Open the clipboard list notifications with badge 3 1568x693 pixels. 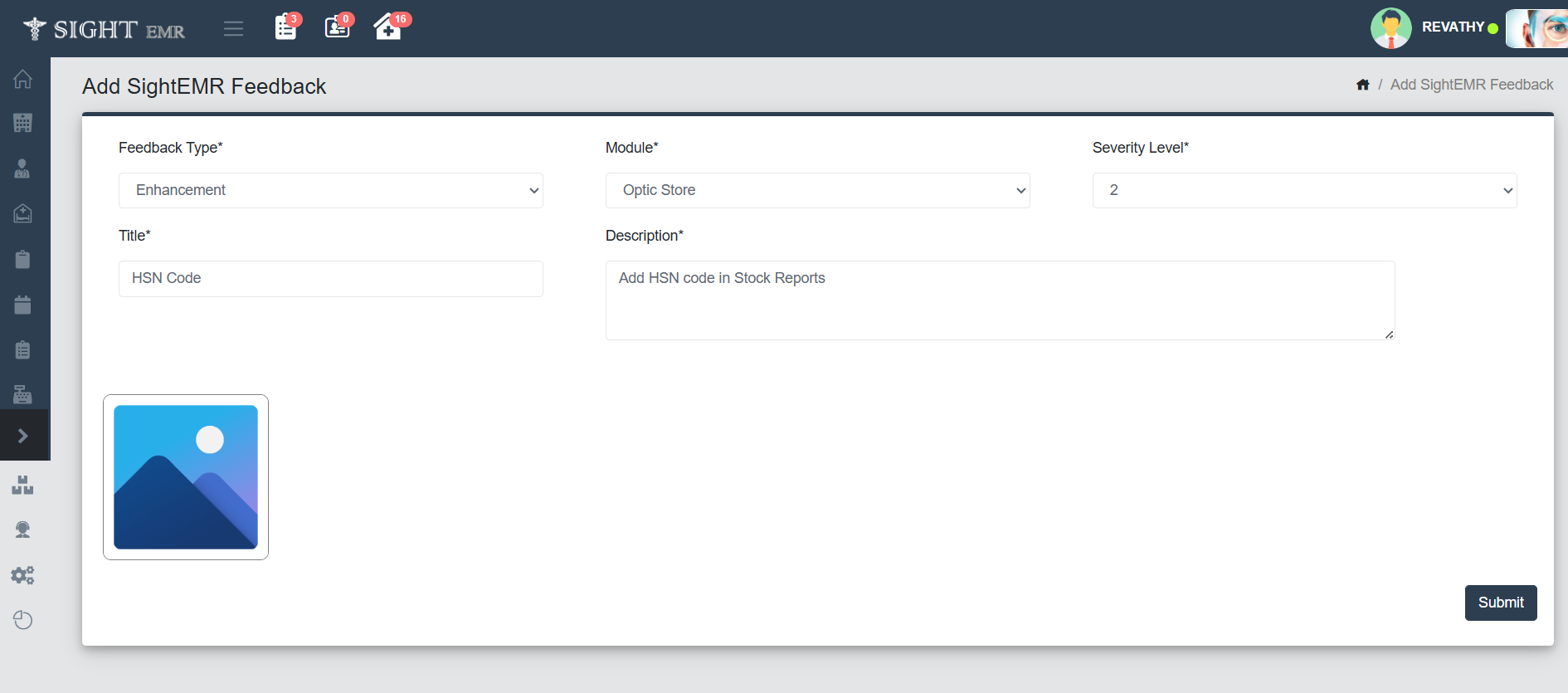pyautogui.click(x=285, y=27)
